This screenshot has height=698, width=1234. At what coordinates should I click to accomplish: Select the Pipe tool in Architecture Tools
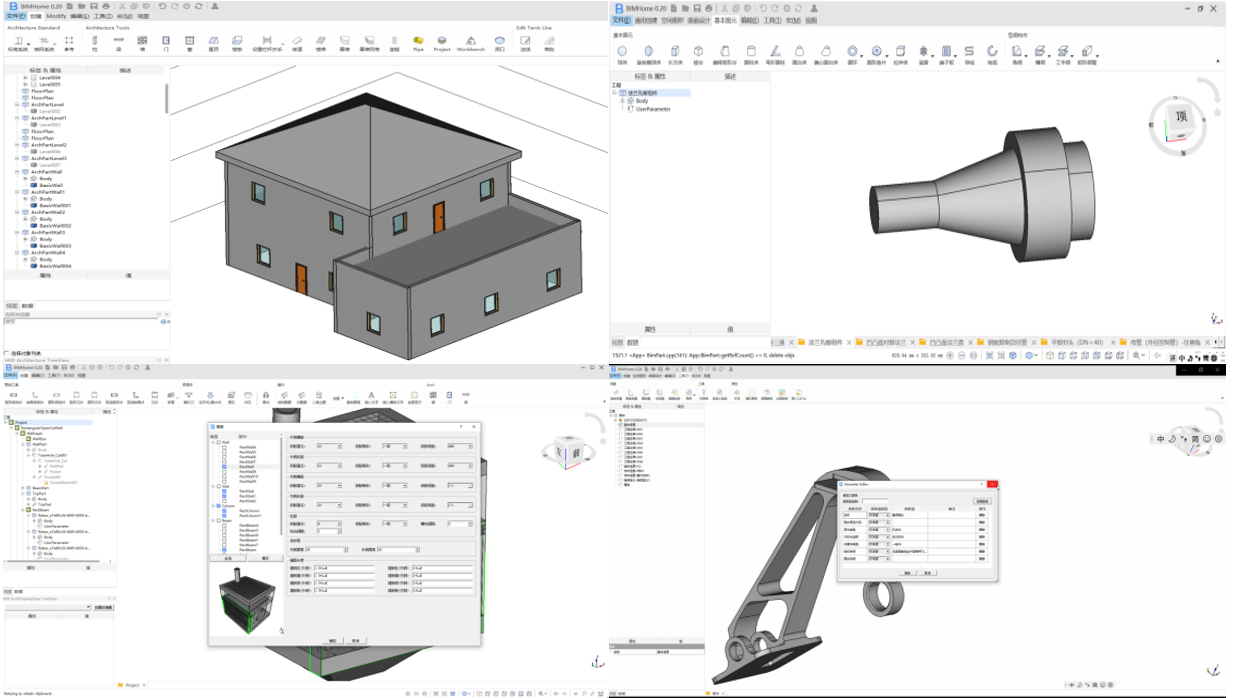pos(418,42)
